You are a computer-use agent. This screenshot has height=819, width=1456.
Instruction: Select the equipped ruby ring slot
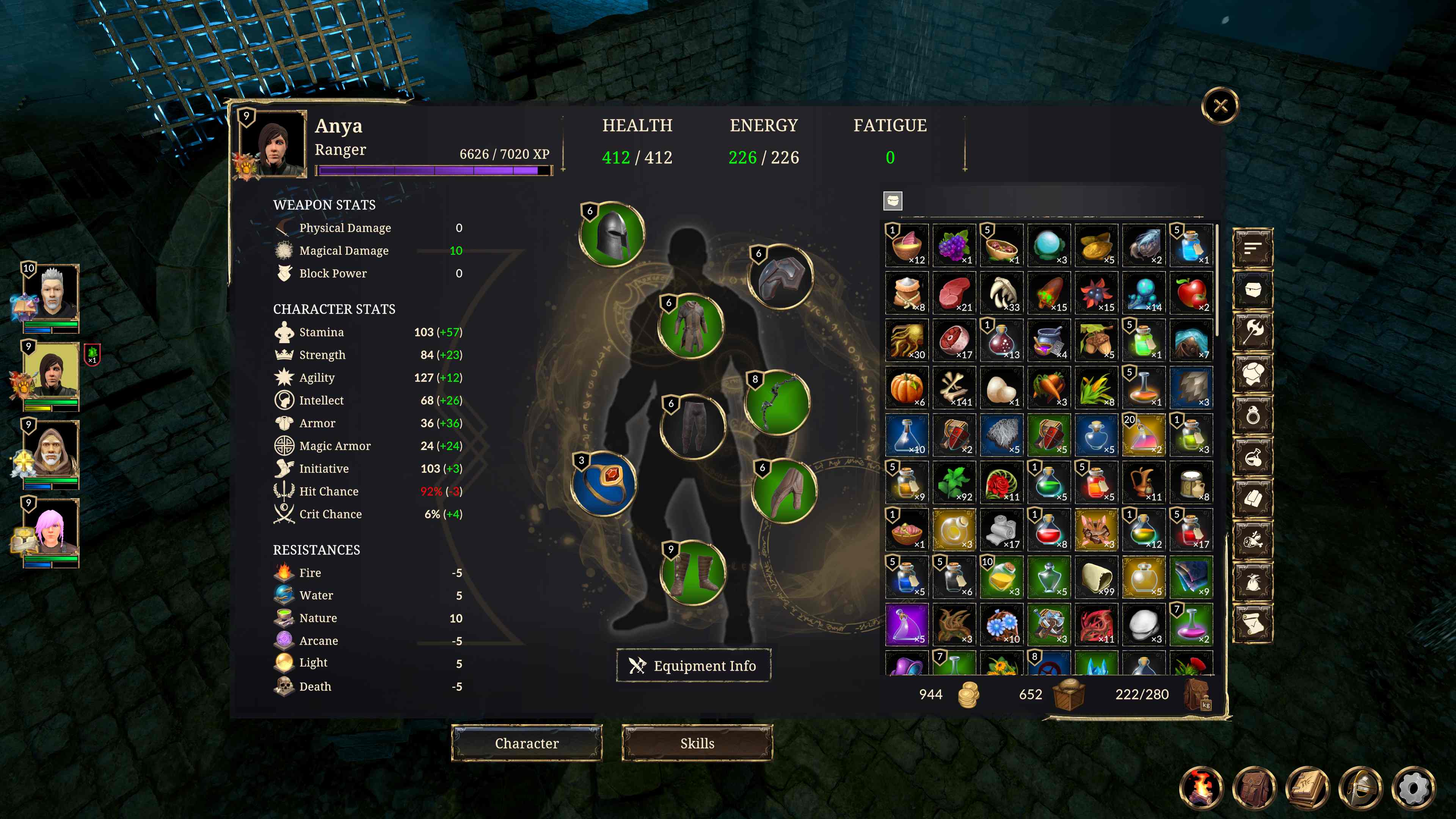tap(604, 484)
